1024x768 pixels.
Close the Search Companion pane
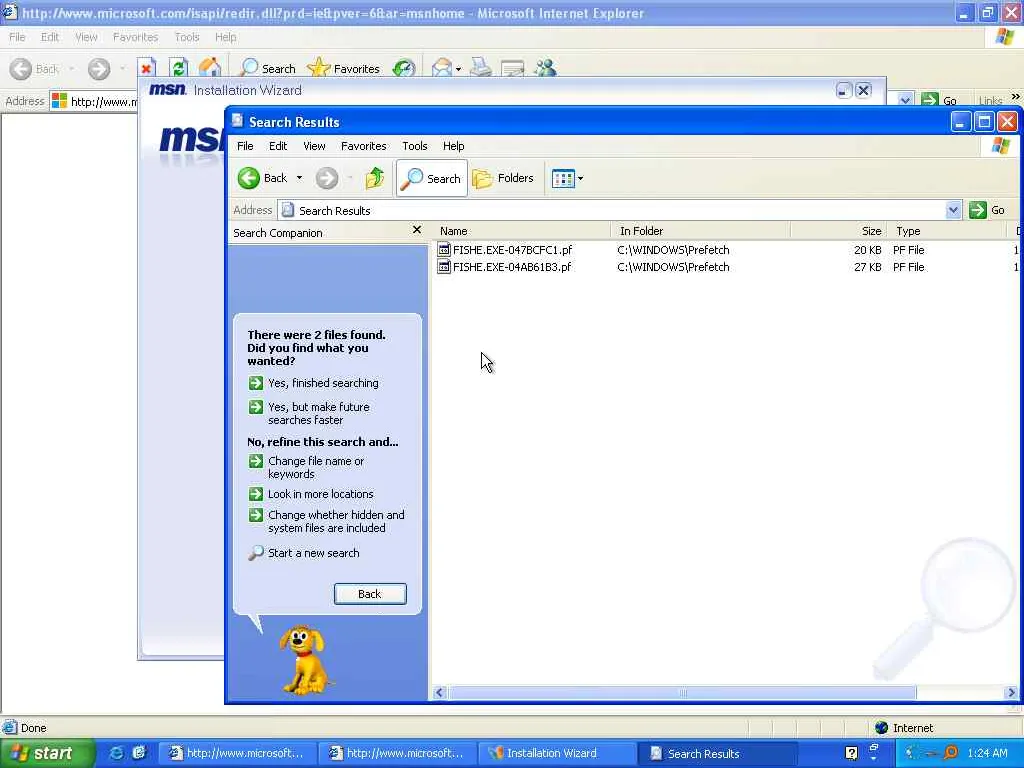tap(417, 230)
